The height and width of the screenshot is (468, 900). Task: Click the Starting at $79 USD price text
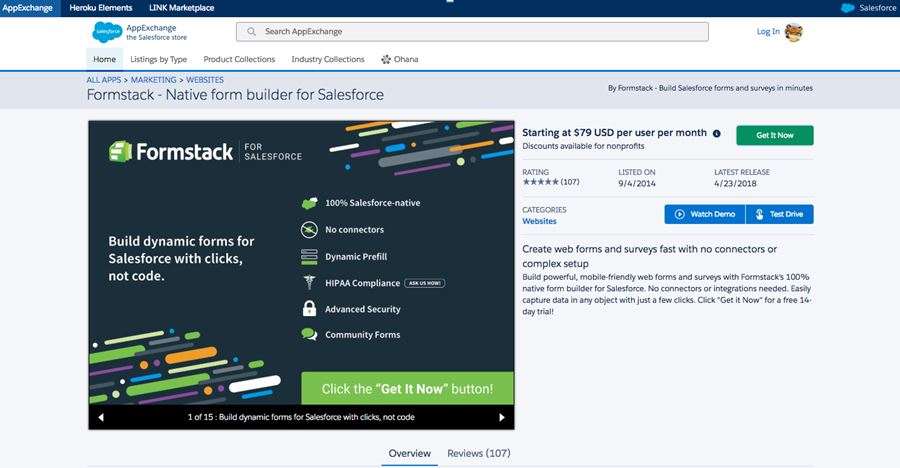tap(614, 133)
